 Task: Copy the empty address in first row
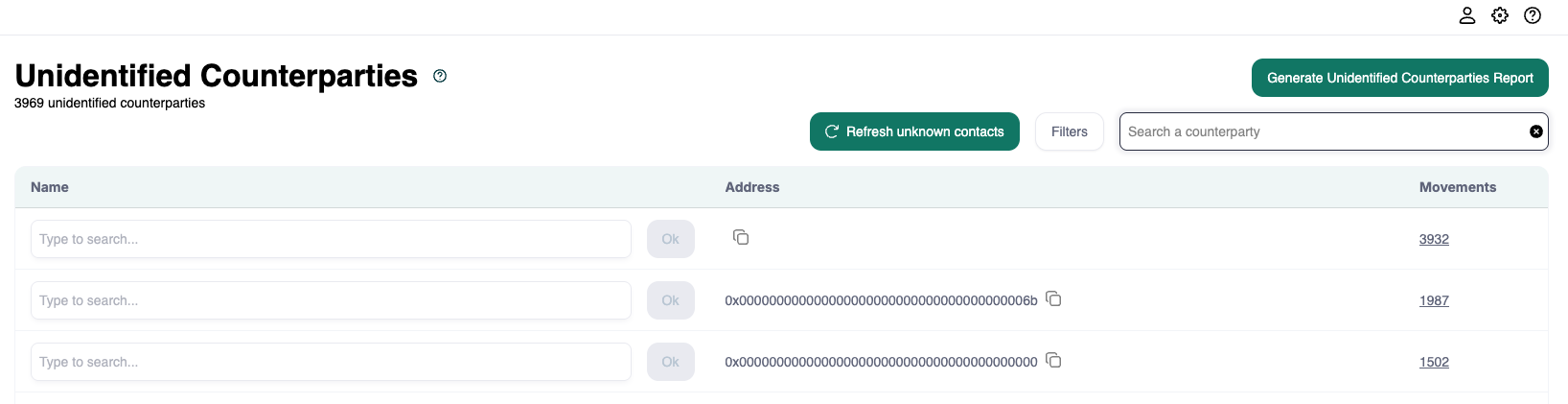coord(741,237)
